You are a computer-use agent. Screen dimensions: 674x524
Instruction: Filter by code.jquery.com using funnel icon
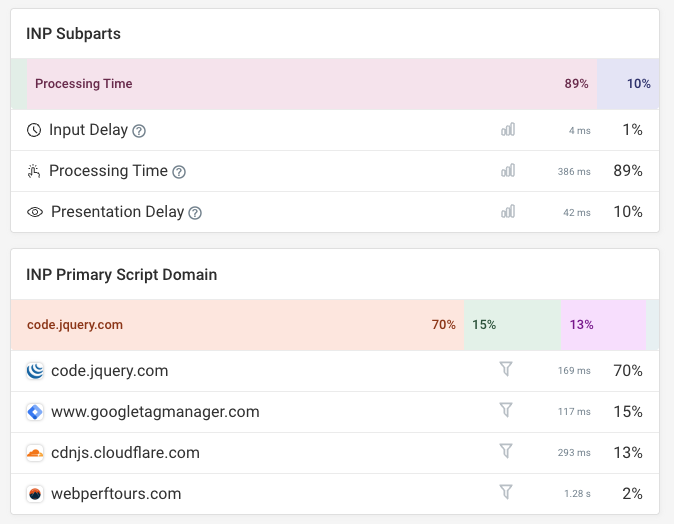click(505, 370)
